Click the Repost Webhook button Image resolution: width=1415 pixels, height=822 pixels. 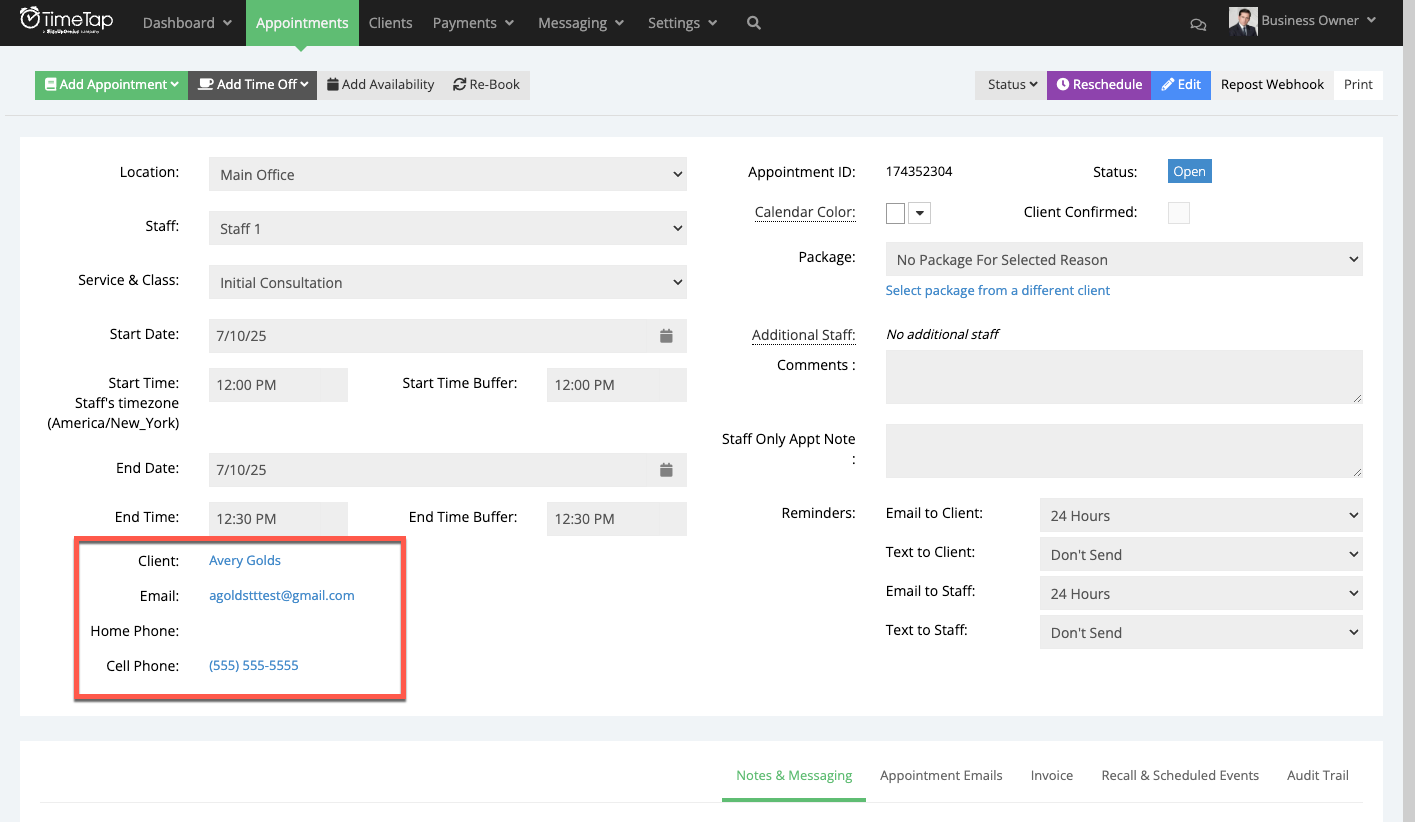(x=1272, y=84)
